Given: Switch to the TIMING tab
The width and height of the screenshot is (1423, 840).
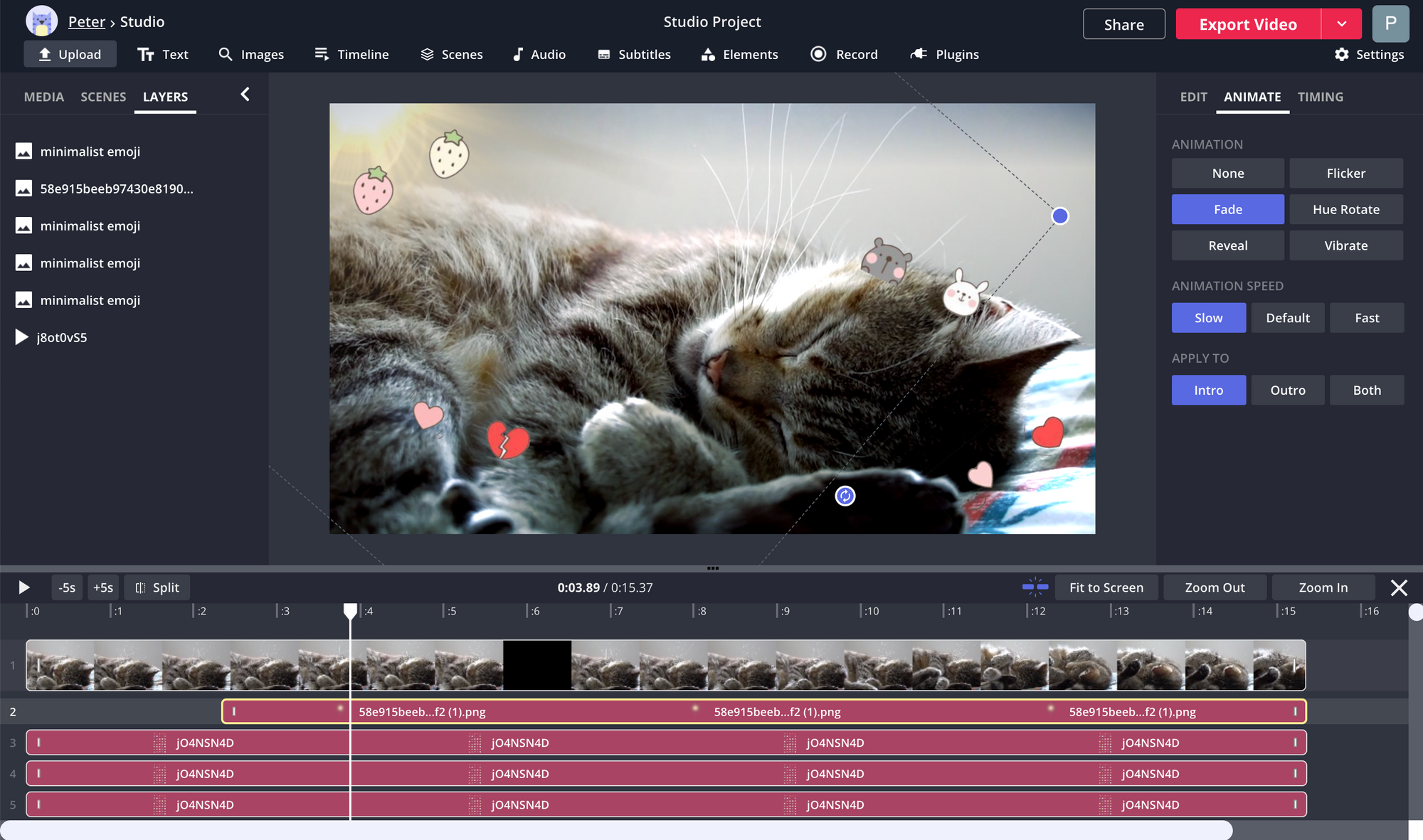Looking at the screenshot, I should [1320, 97].
